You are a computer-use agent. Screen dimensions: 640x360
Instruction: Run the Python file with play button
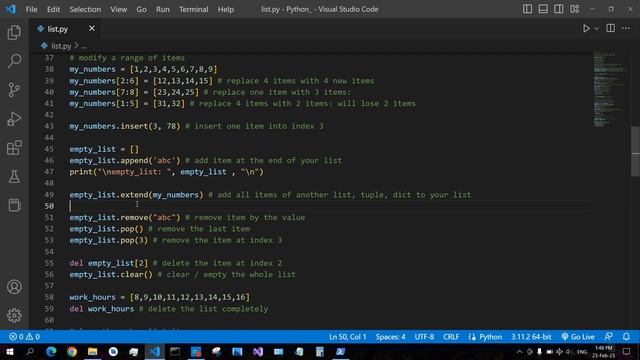(586, 29)
